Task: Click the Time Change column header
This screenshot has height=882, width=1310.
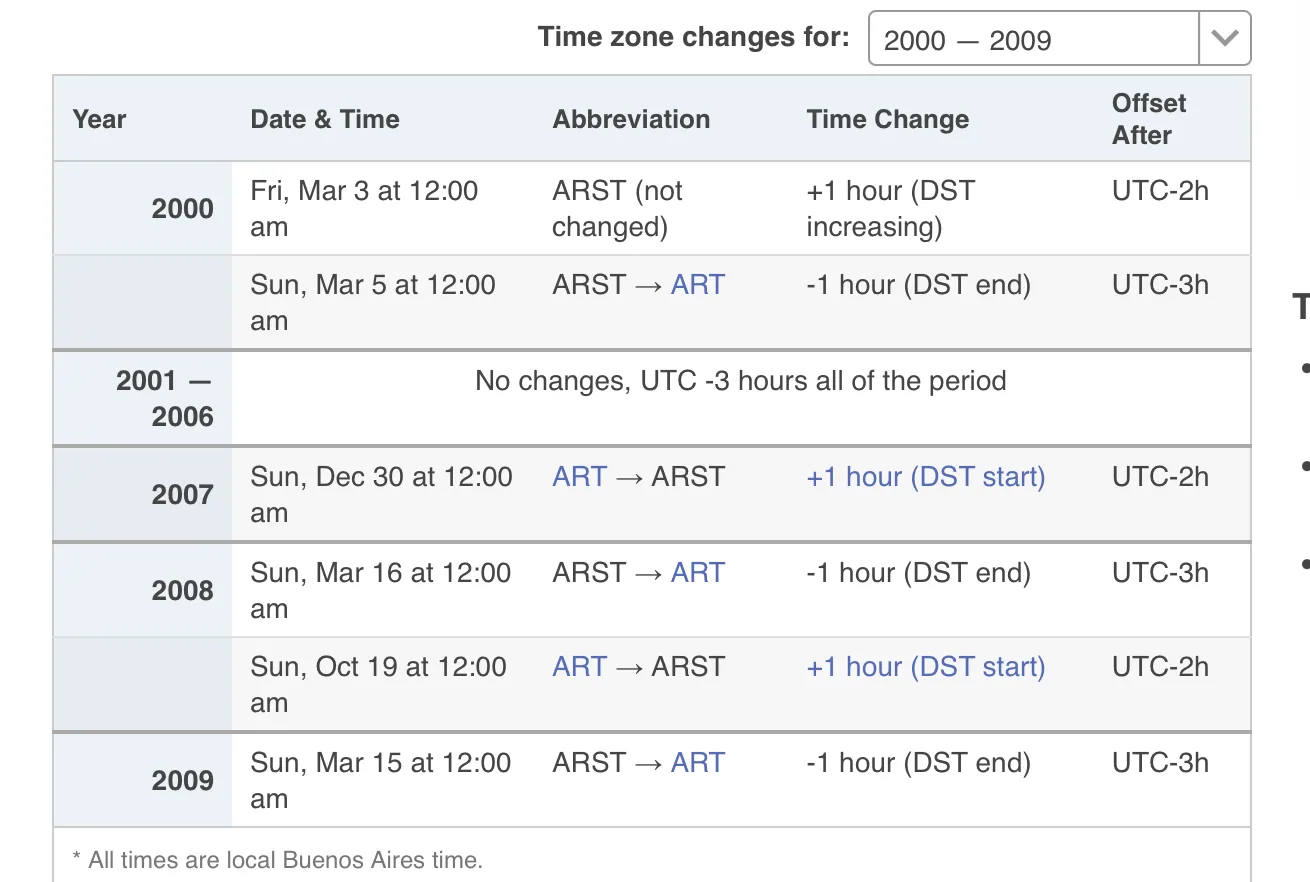Action: pos(887,119)
